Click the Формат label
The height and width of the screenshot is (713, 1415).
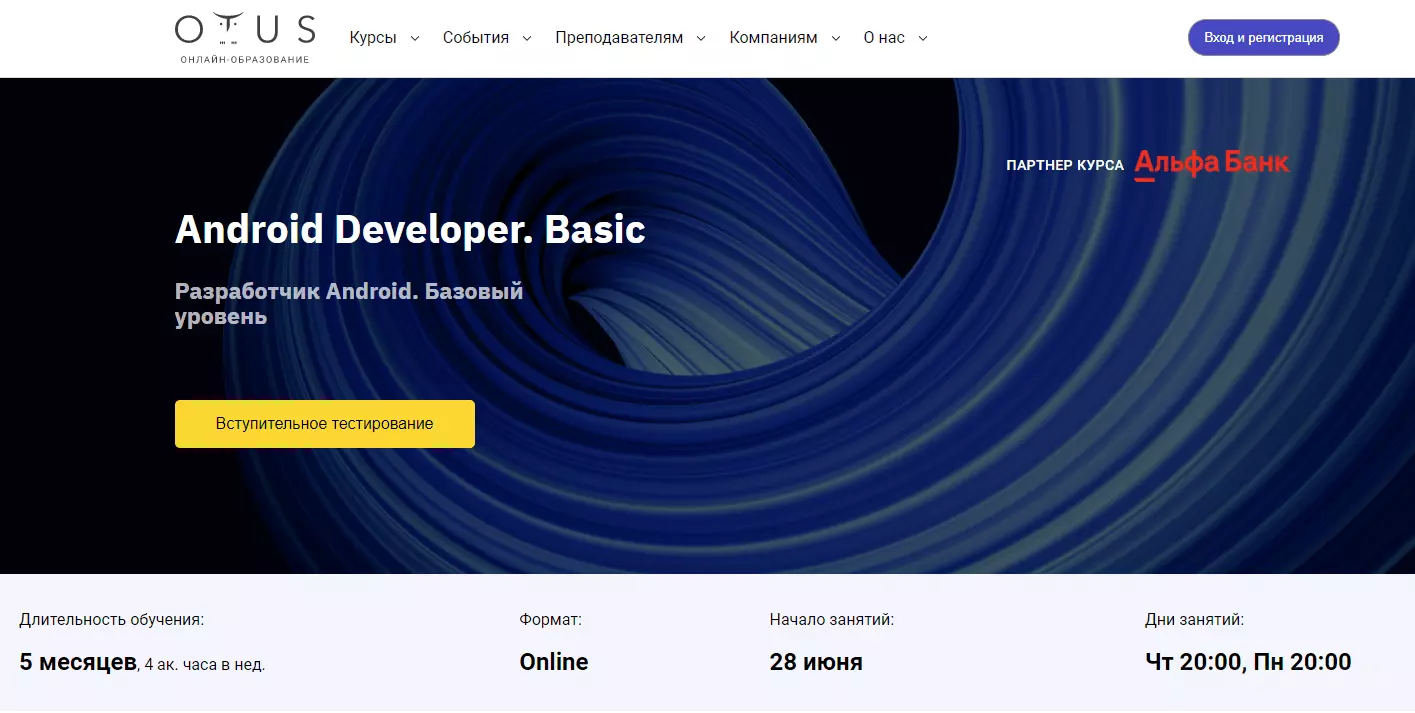tap(550, 620)
